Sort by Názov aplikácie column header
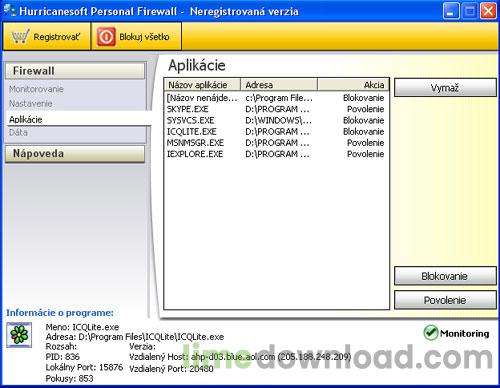This screenshot has height=388, width=500. tap(202, 85)
